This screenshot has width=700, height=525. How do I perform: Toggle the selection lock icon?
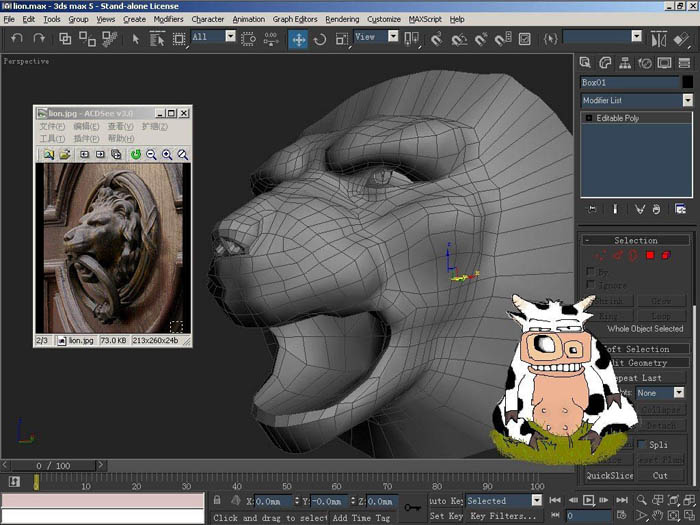(217, 500)
